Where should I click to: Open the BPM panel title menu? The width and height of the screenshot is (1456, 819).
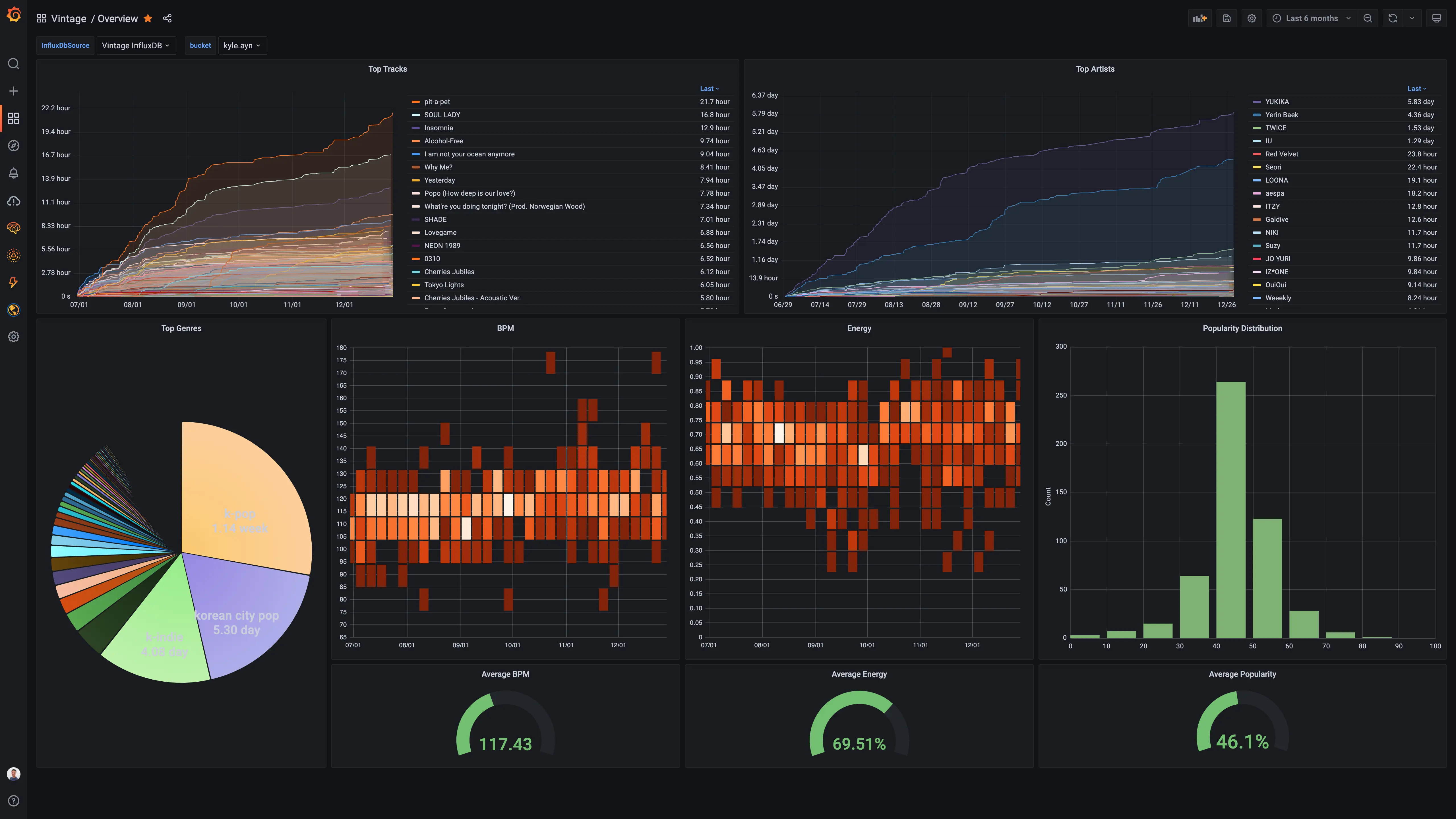[x=505, y=328]
